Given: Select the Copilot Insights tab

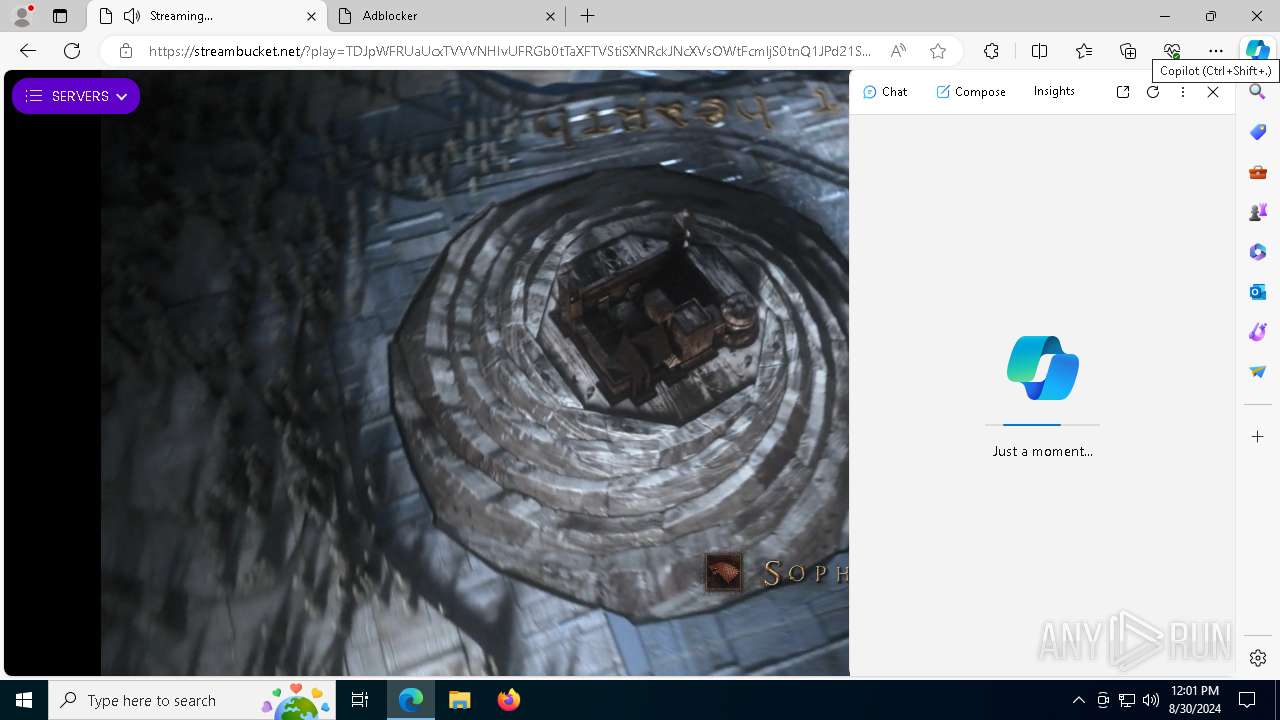Looking at the screenshot, I should coord(1054,91).
